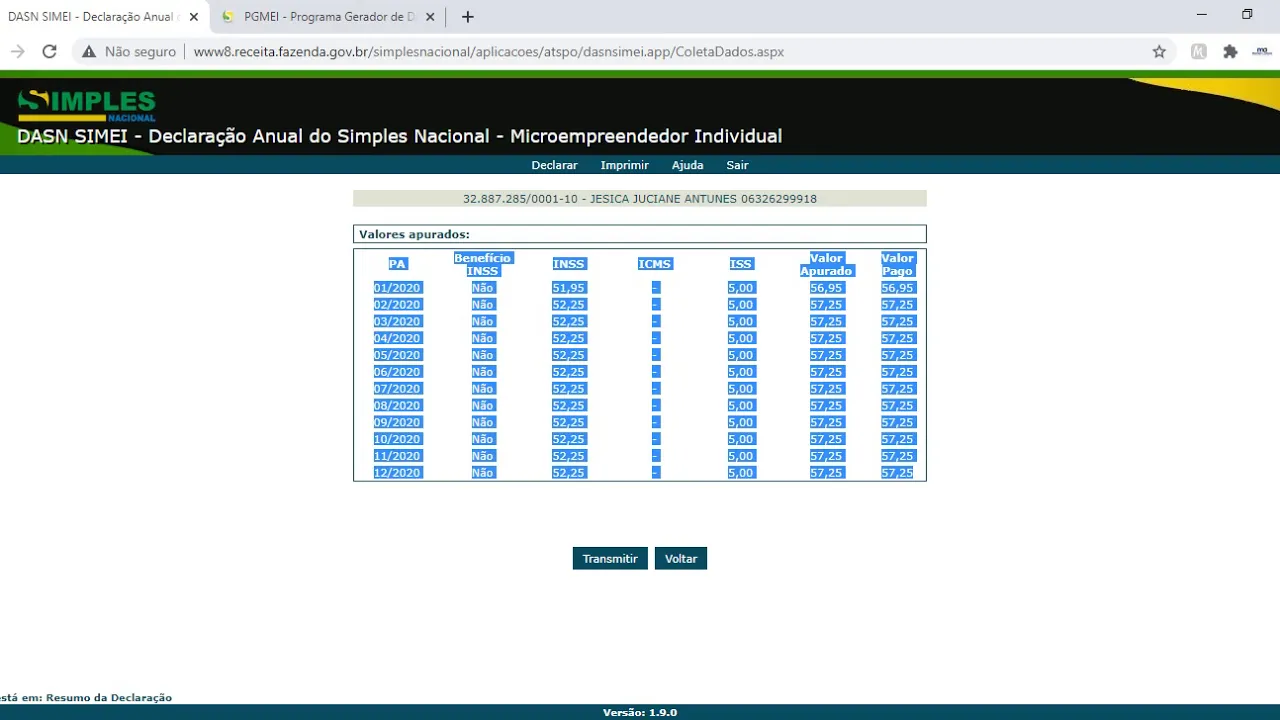Screen dimensions: 1280x720
Task: Click the 08/2020 period cell
Action: tap(398, 406)
